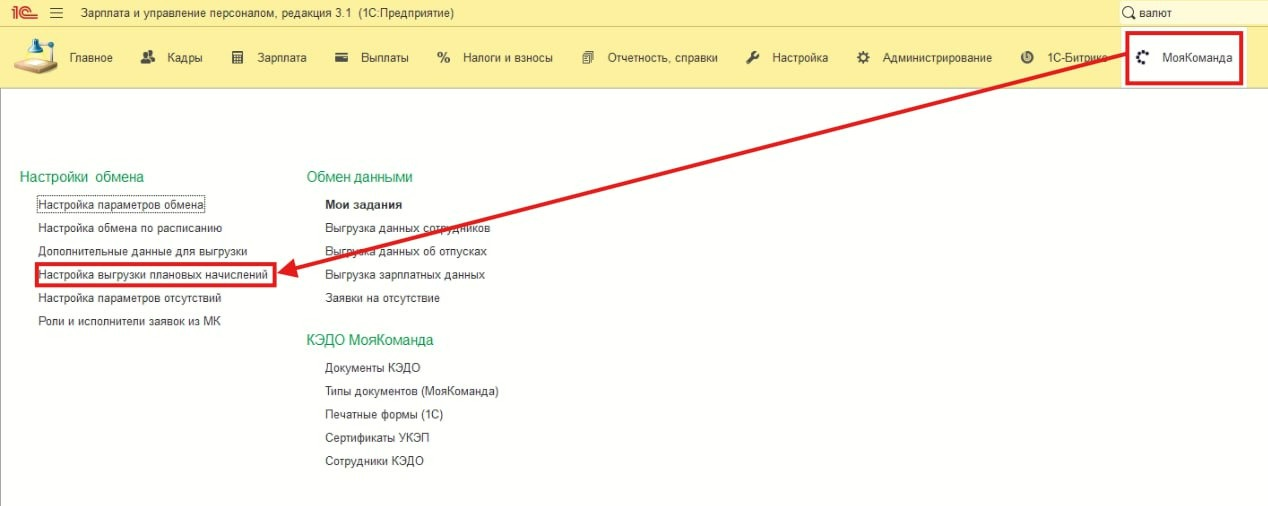The width and height of the screenshot is (1268, 506).
Task: Open Настройка параметров обмена
Action: 121,204
